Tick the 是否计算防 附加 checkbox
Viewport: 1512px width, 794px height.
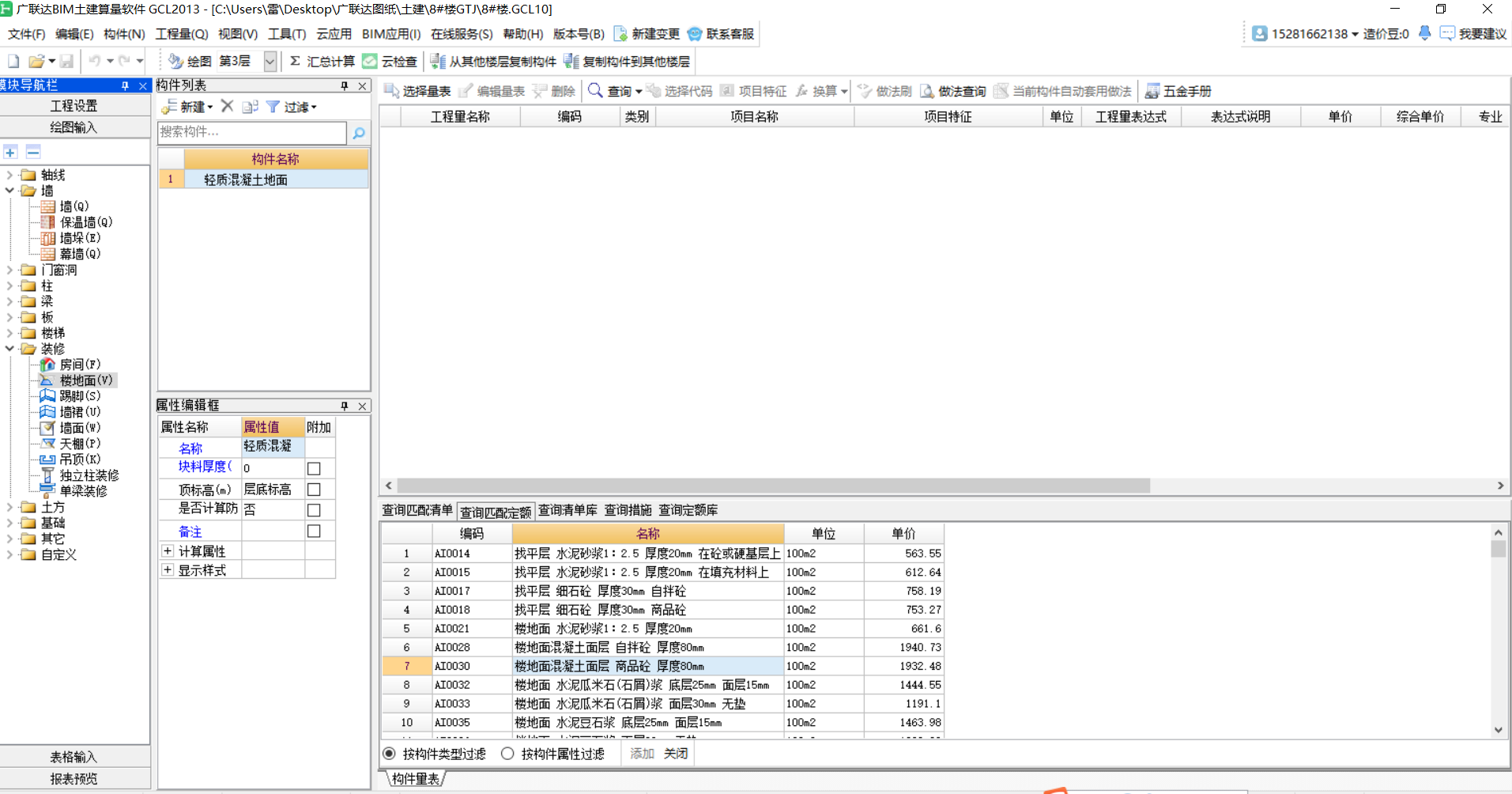coord(314,510)
